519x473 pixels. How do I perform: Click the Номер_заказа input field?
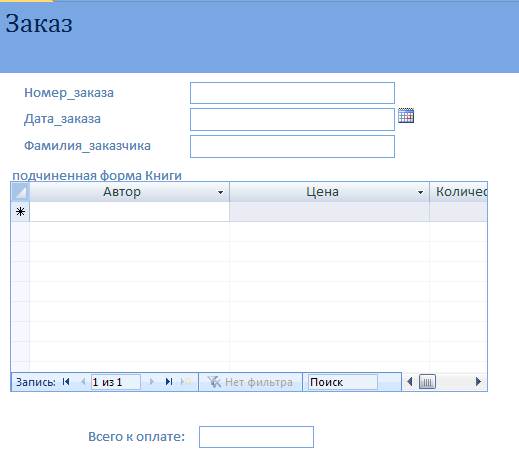click(292, 93)
